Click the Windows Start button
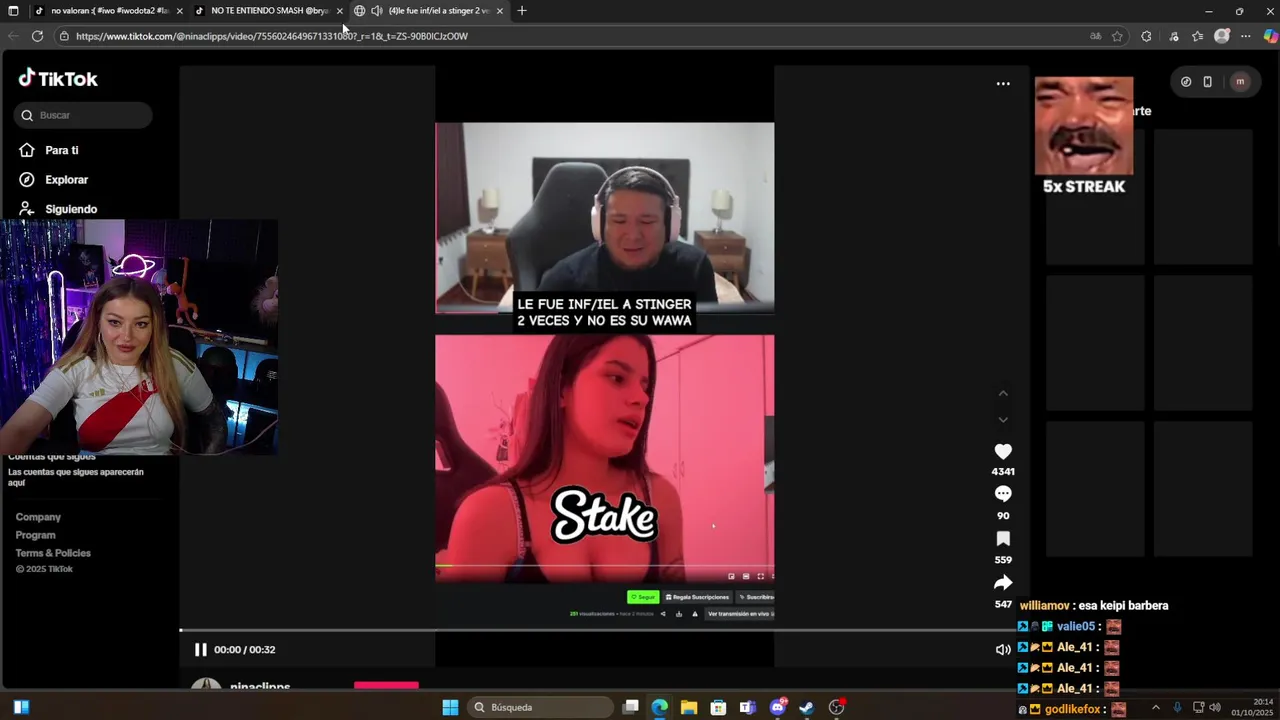 [x=451, y=708]
